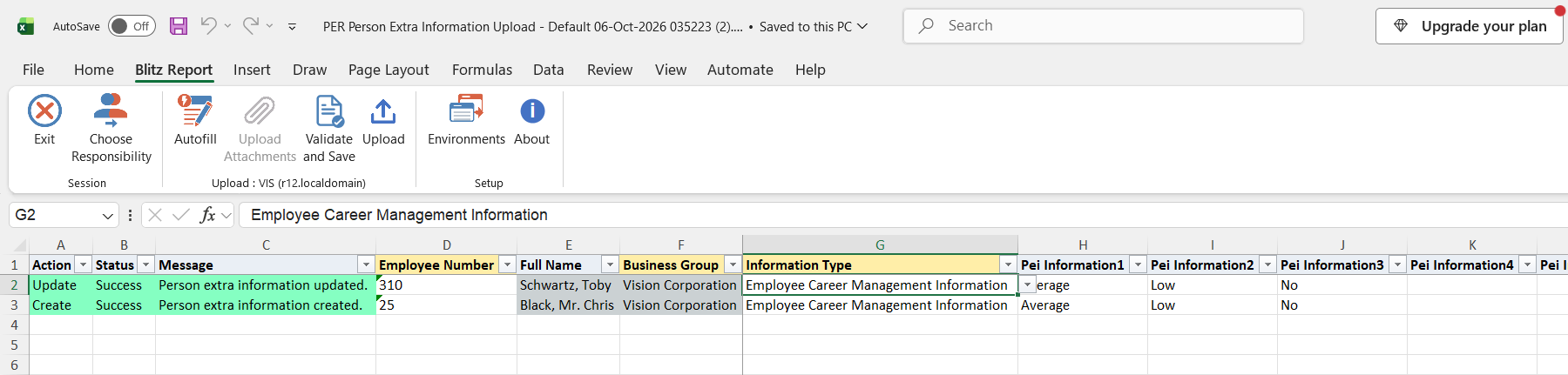The image size is (1568, 375).
Task: Toggle the AutoSave switch
Action: [x=132, y=26]
